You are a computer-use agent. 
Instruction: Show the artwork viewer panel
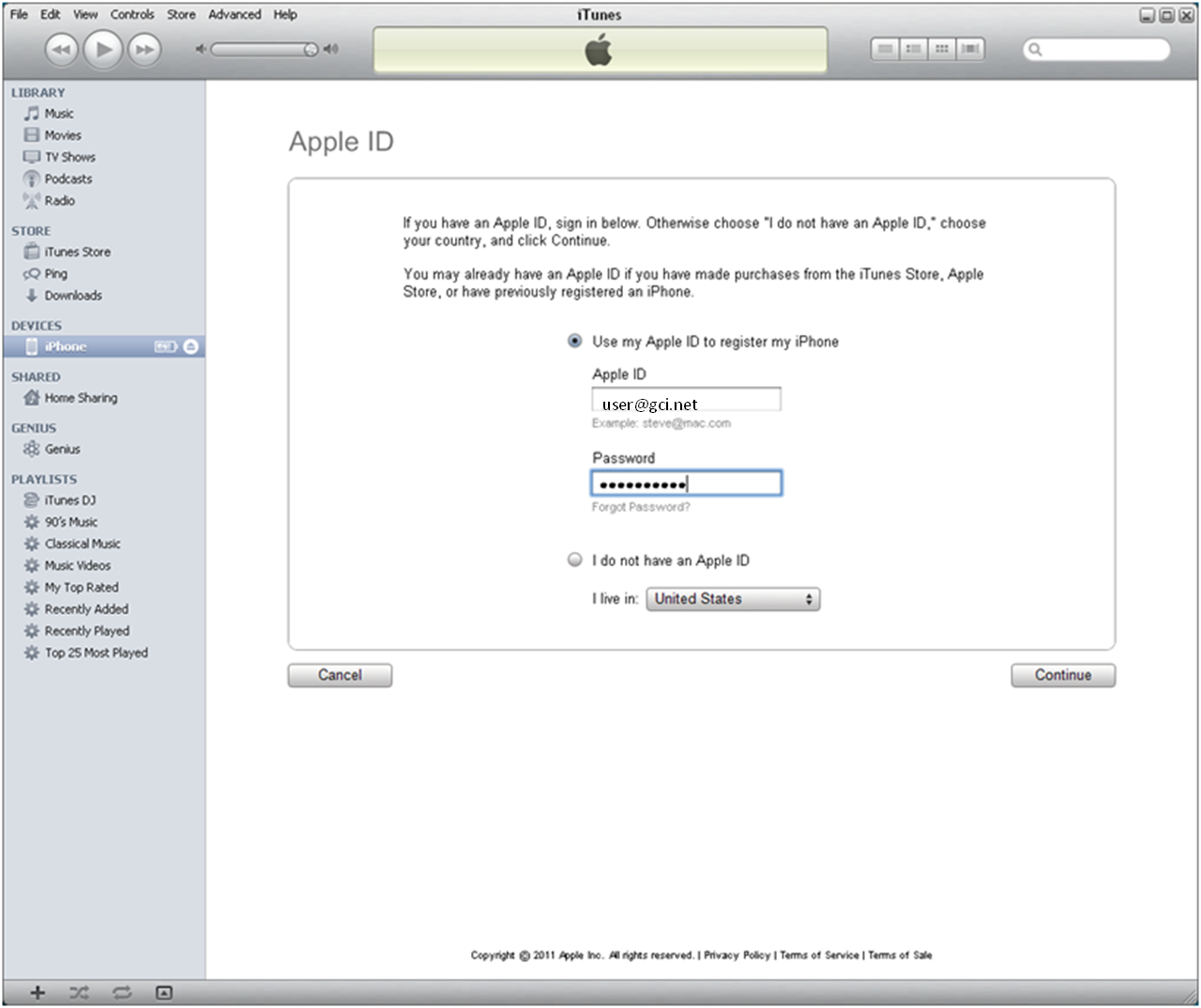click(x=164, y=992)
